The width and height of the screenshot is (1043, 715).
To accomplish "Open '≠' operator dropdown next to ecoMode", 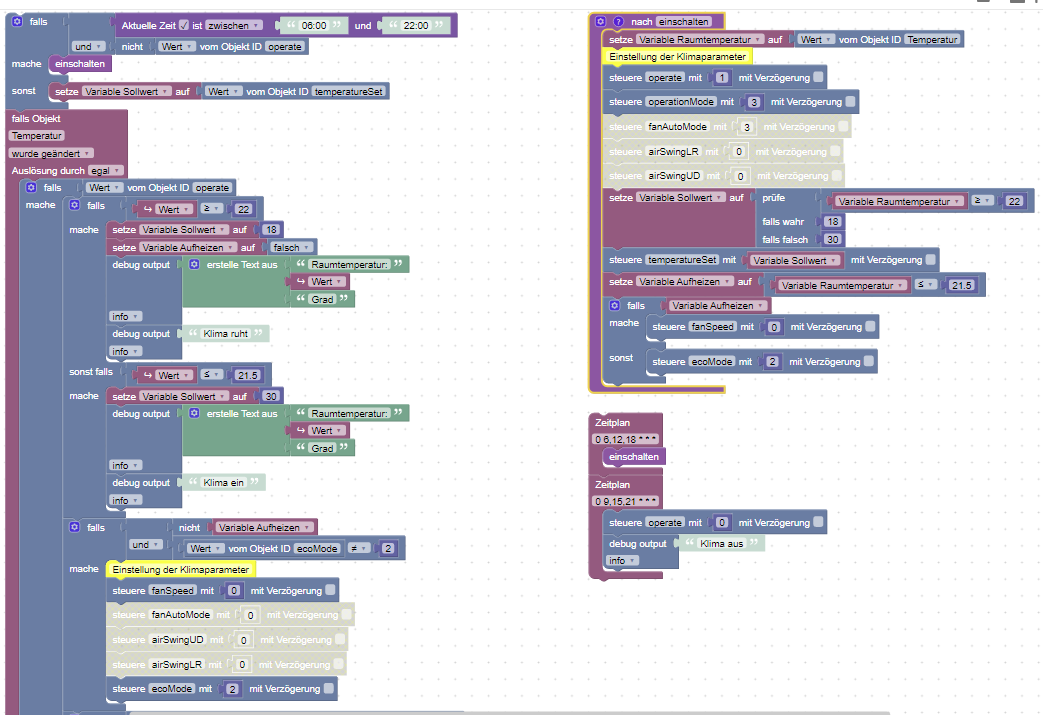I will click(359, 549).
